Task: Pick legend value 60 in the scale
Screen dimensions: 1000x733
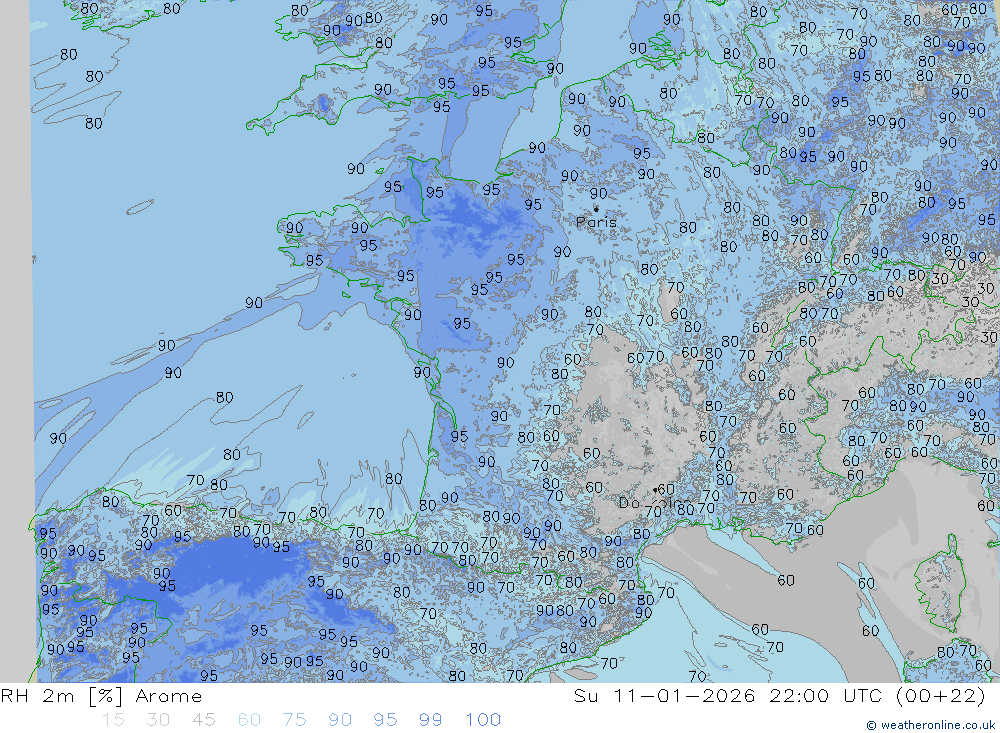Action: point(249,720)
